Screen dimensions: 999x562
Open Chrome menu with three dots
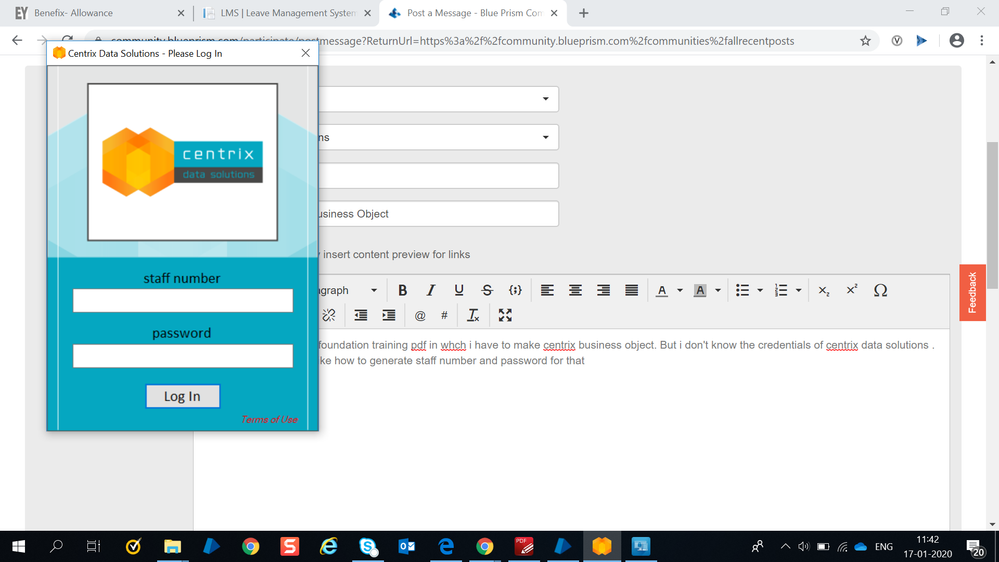coord(982,41)
